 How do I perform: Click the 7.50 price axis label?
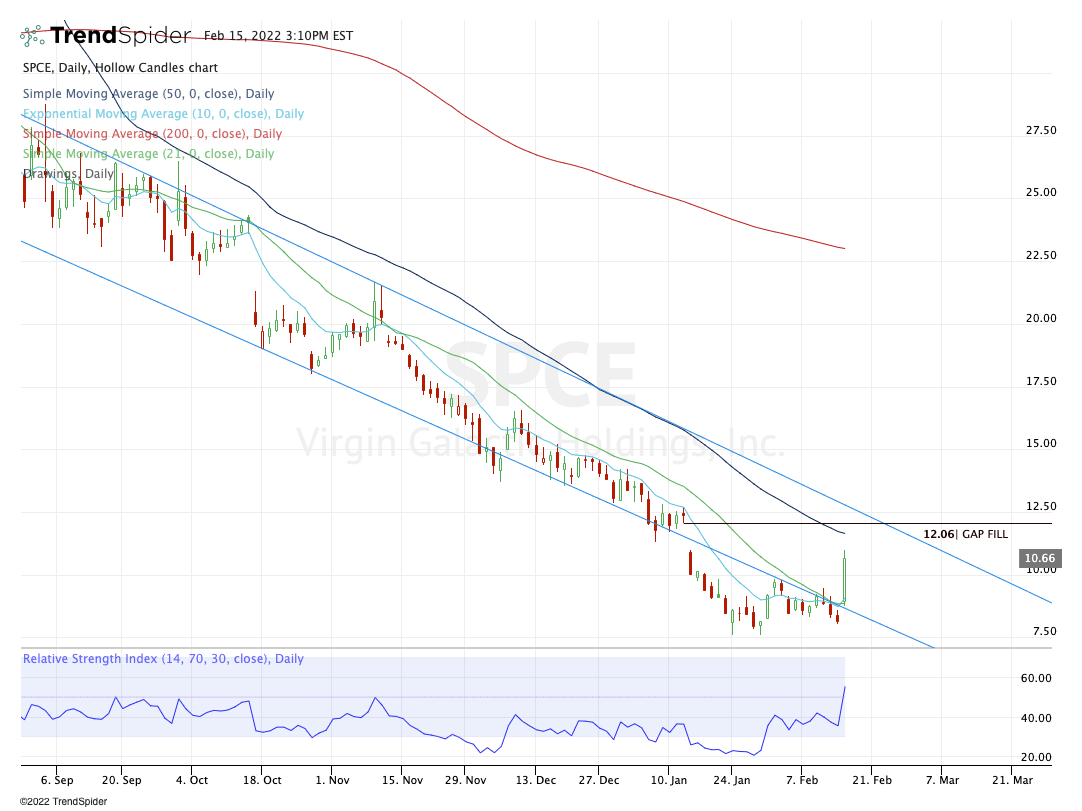click(1044, 632)
